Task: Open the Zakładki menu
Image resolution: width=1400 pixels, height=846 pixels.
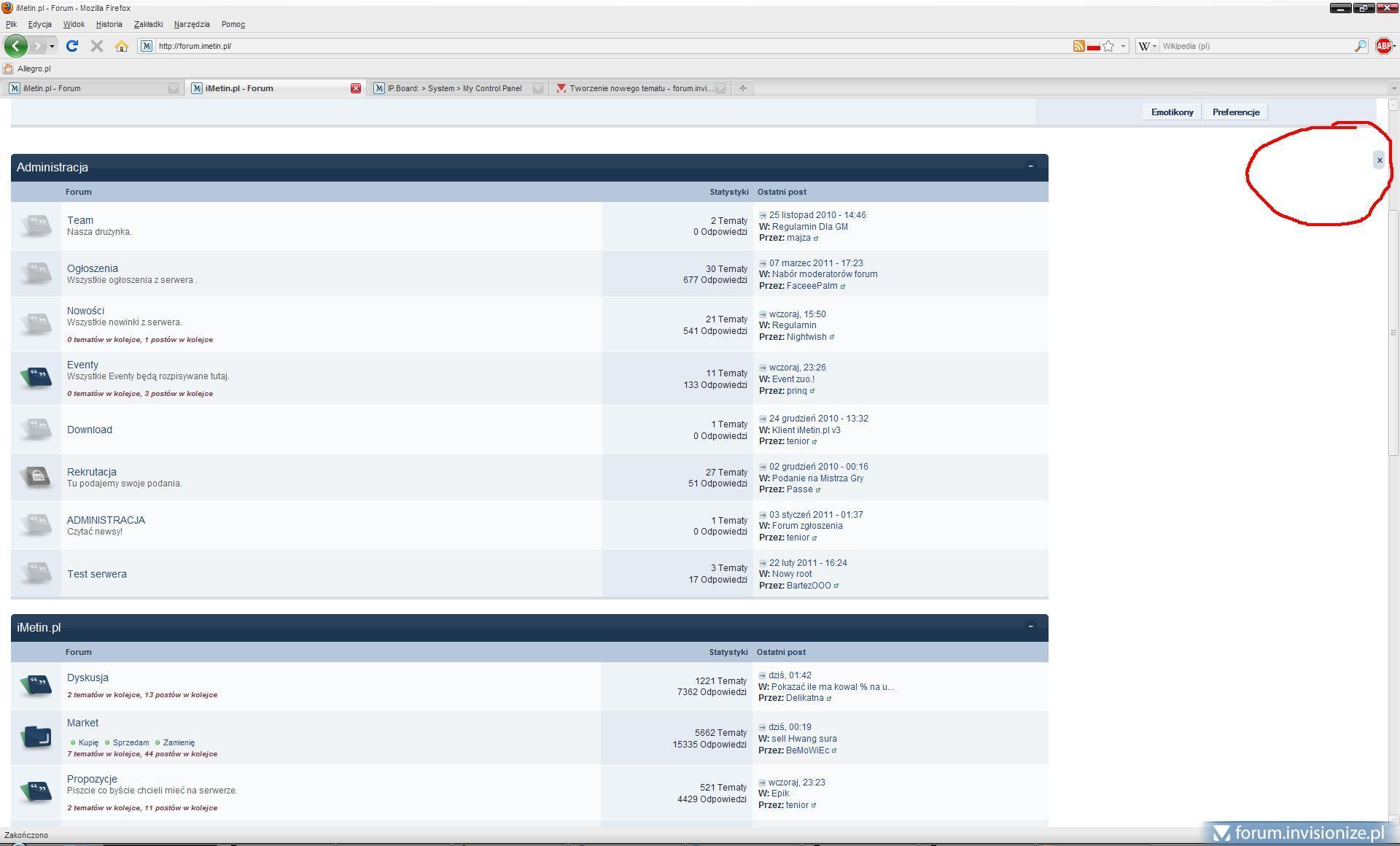Action: coord(148,24)
